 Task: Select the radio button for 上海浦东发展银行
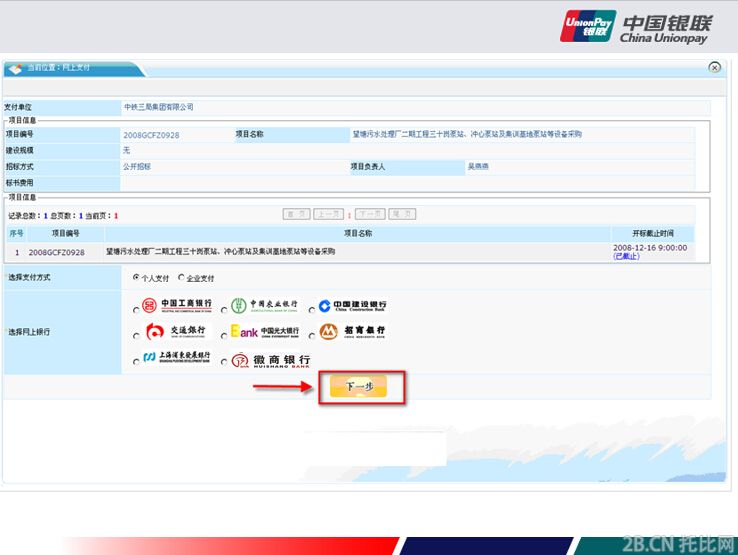pyautogui.click(x=137, y=363)
